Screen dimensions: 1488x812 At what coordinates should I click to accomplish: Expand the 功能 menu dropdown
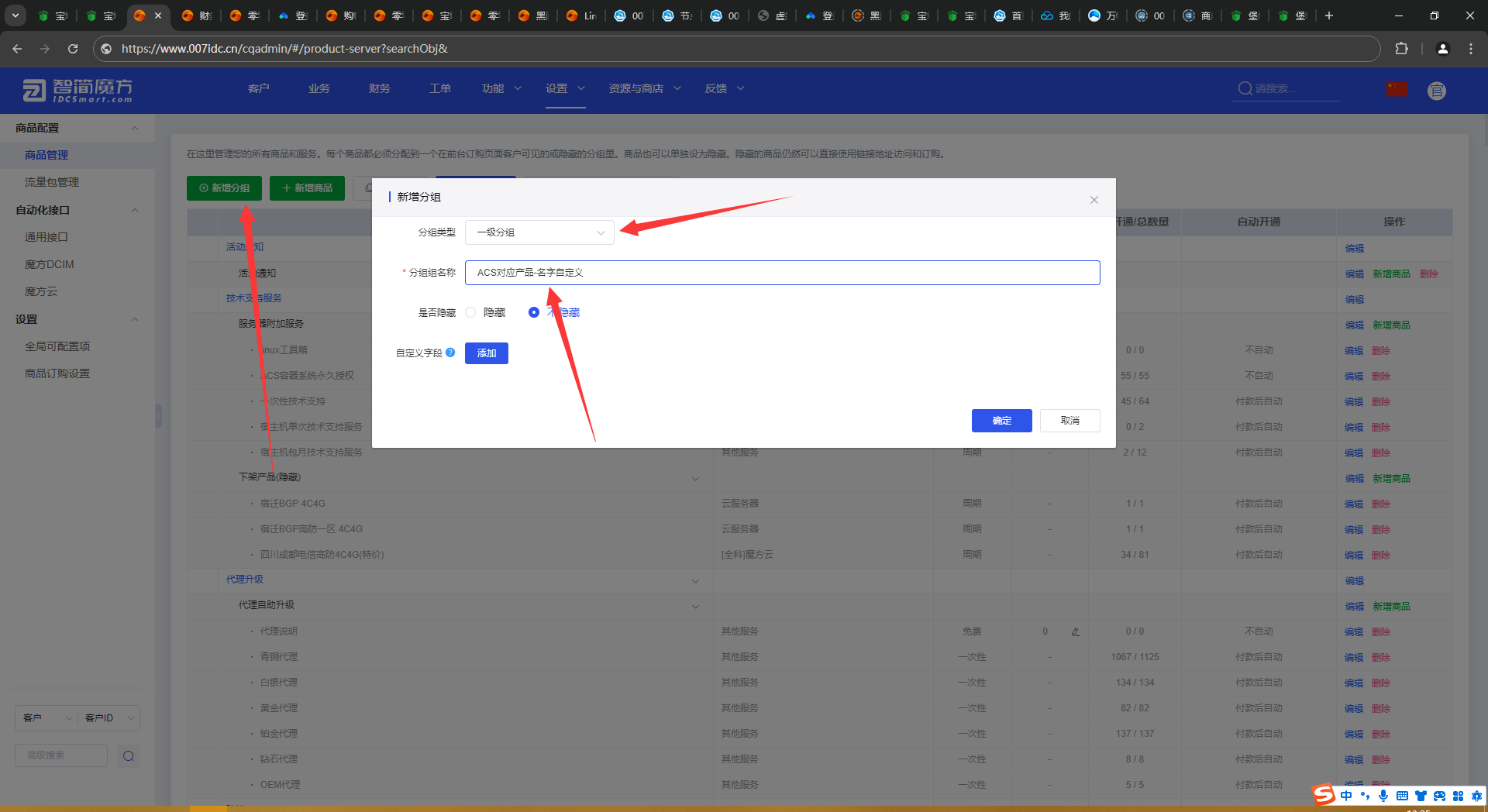pyautogui.click(x=518, y=88)
